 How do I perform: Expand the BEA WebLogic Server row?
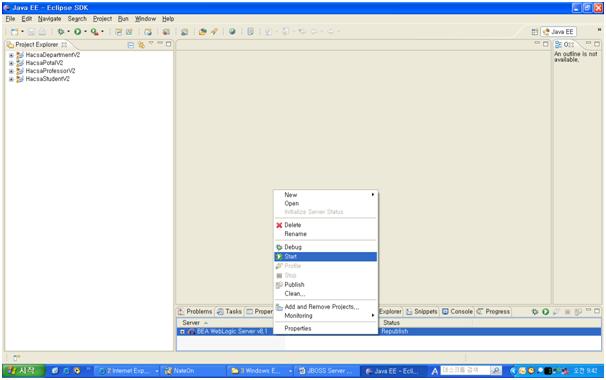(x=182, y=332)
